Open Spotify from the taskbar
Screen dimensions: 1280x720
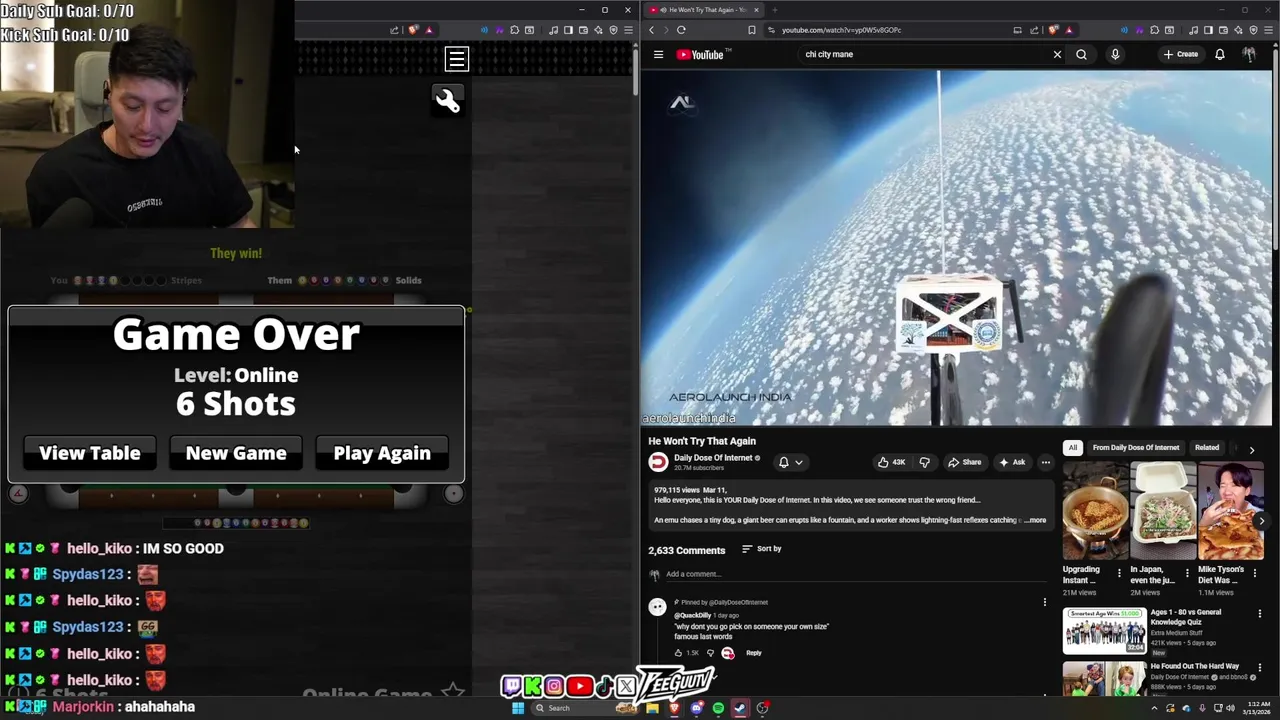(718, 708)
